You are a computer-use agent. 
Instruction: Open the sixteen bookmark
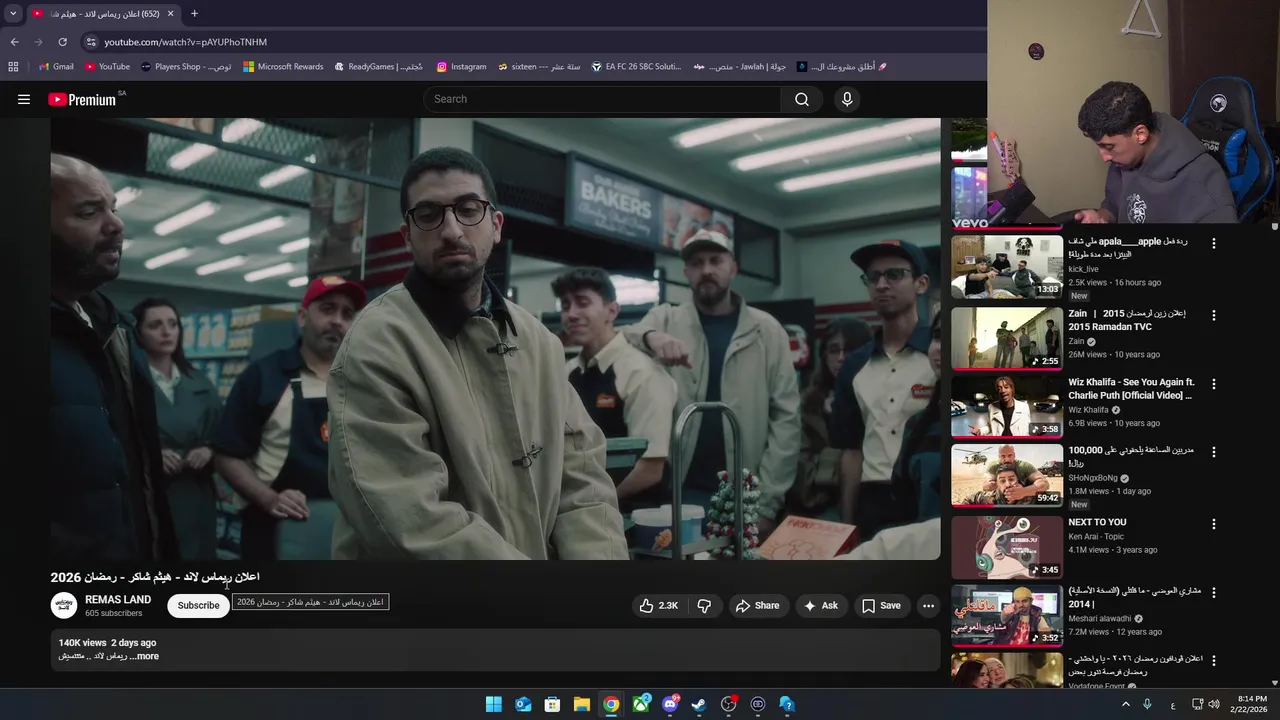coord(539,67)
